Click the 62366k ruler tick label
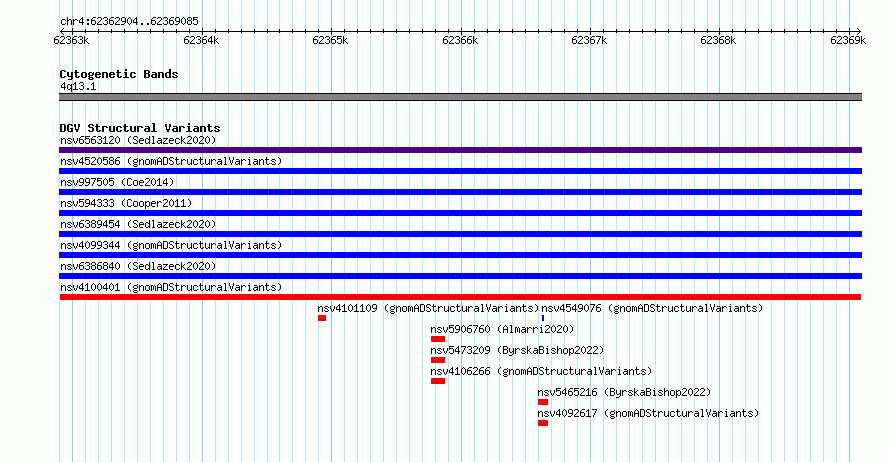The height and width of the screenshot is (462, 890). click(460, 40)
